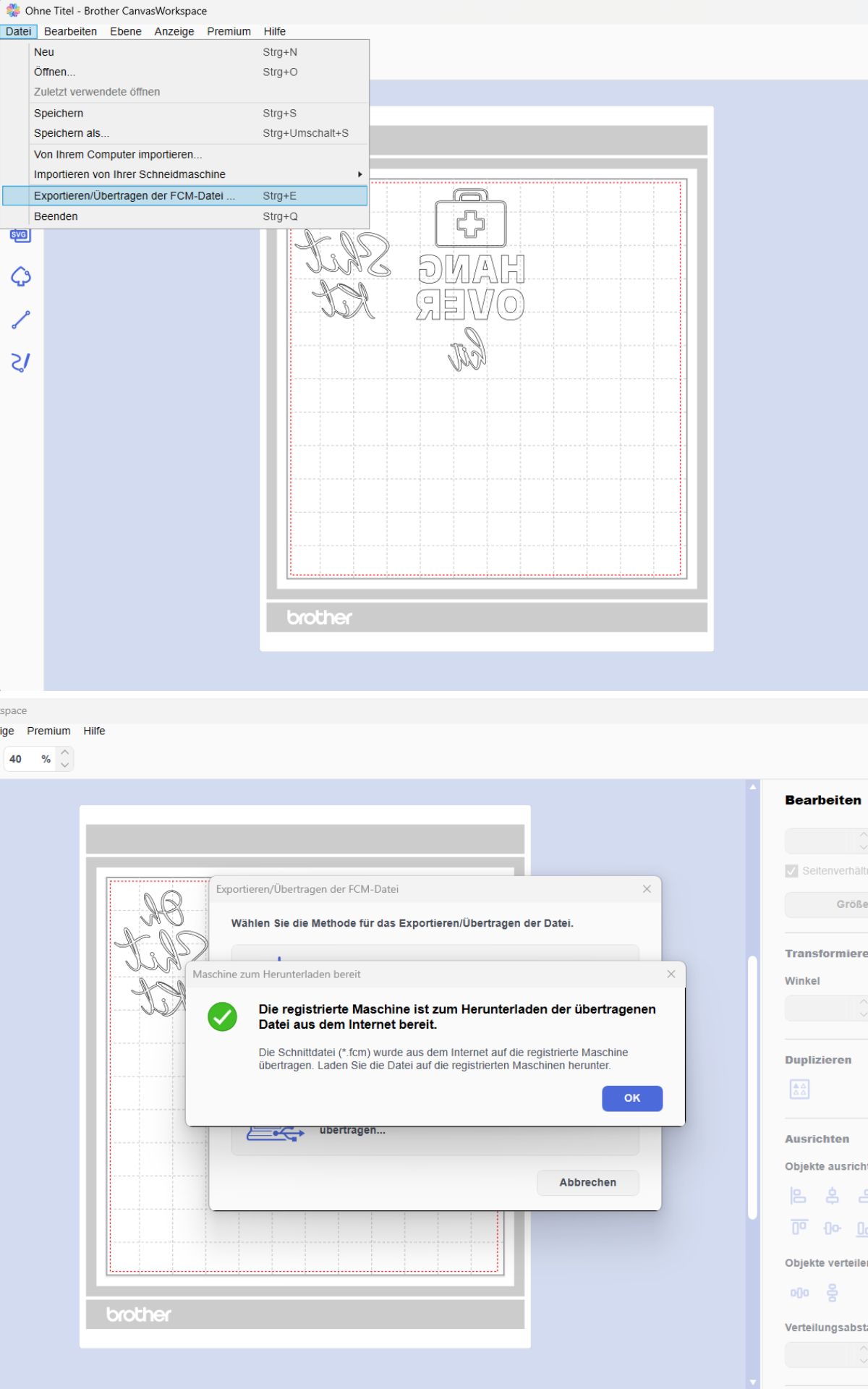The image size is (868, 1389).
Task: Select the straight line drawing tool
Action: [21, 320]
